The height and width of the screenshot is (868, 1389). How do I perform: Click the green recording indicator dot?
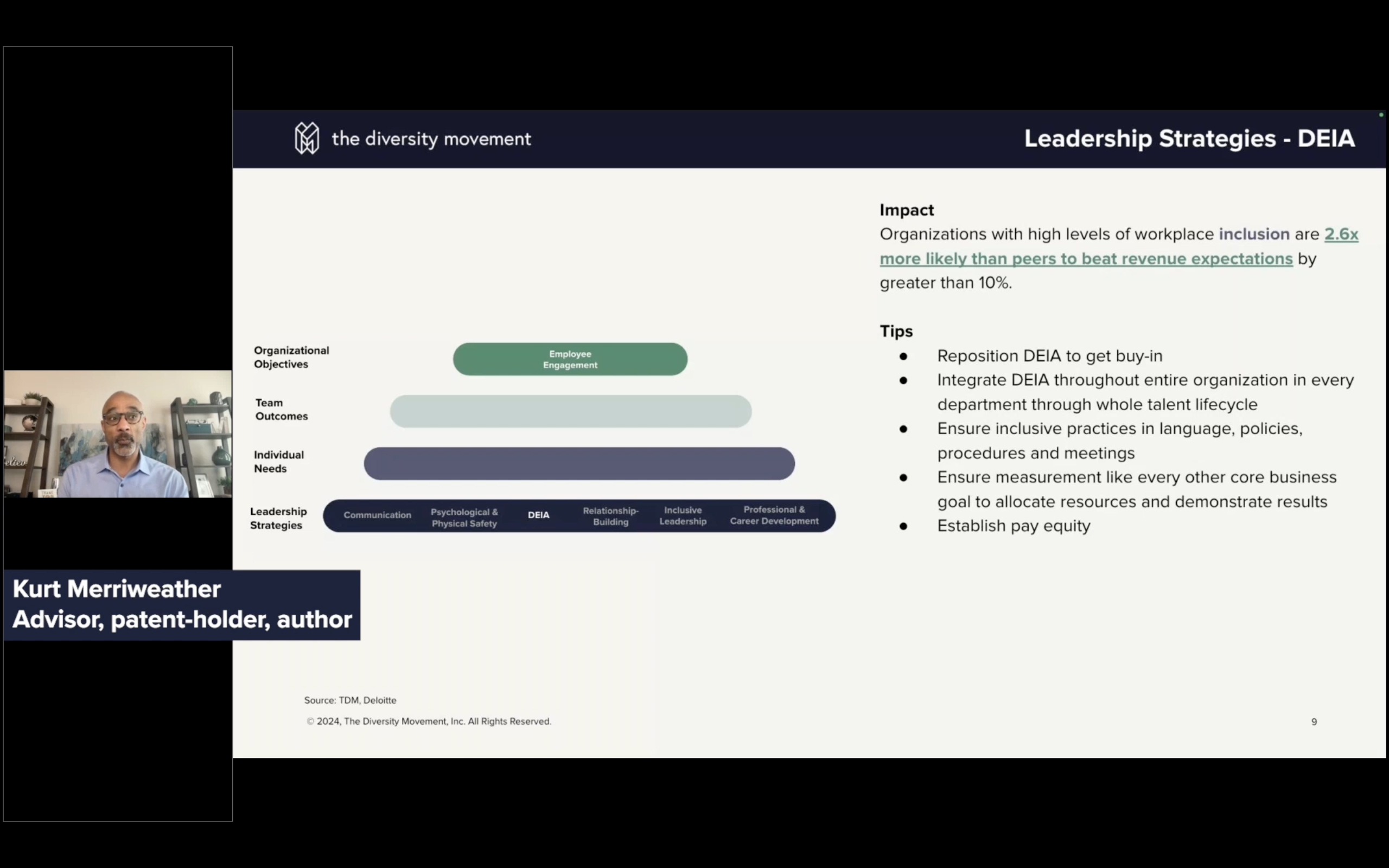tap(1380, 114)
